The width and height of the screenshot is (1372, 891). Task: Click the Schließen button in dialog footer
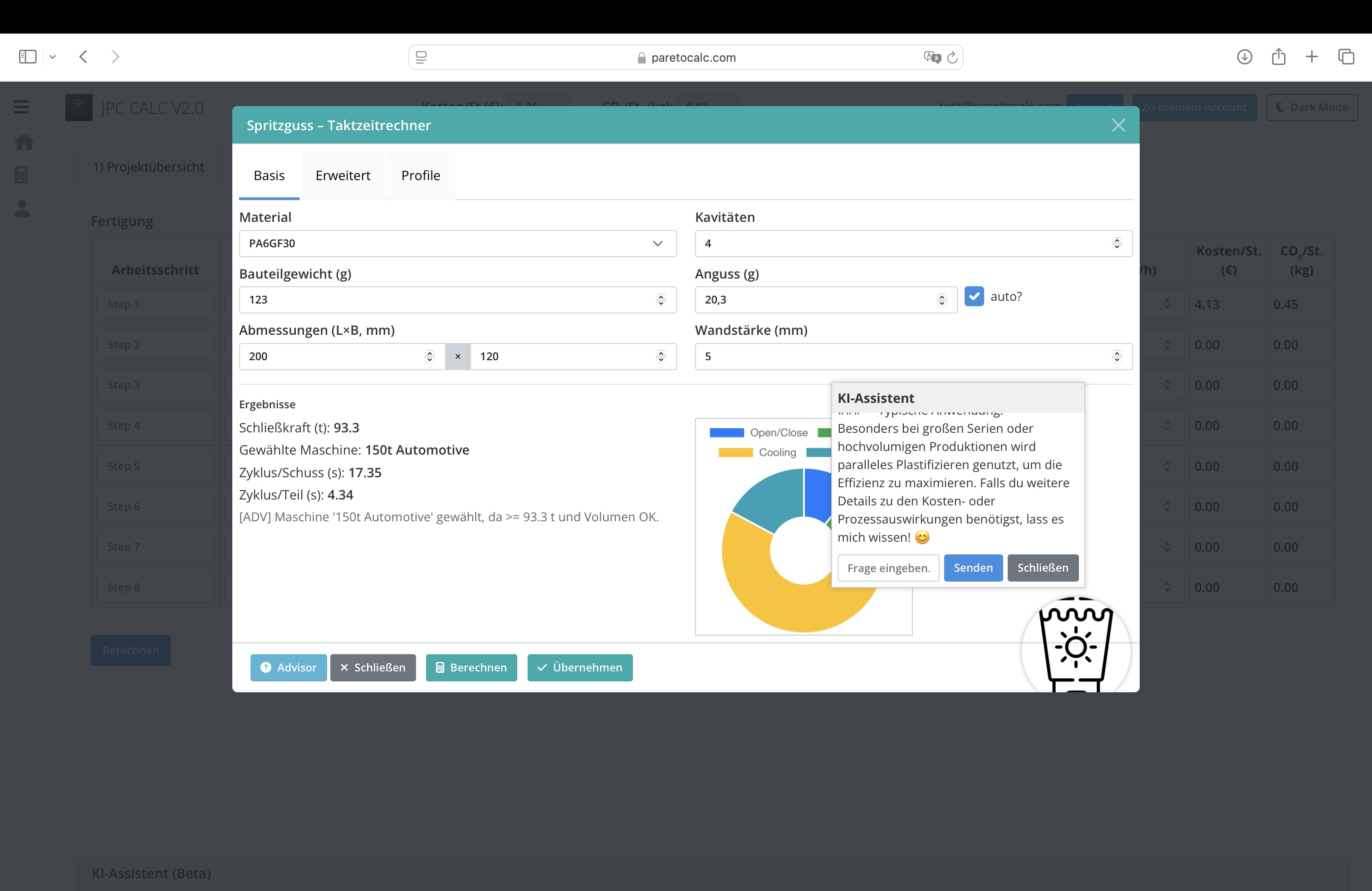click(373, 667)
